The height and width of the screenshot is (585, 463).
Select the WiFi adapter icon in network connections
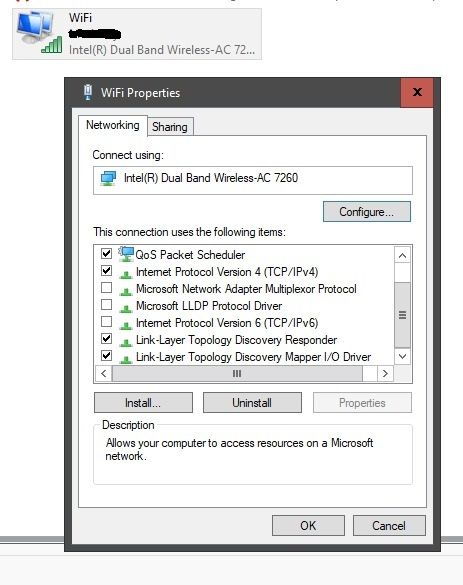(x=39, y=33)
